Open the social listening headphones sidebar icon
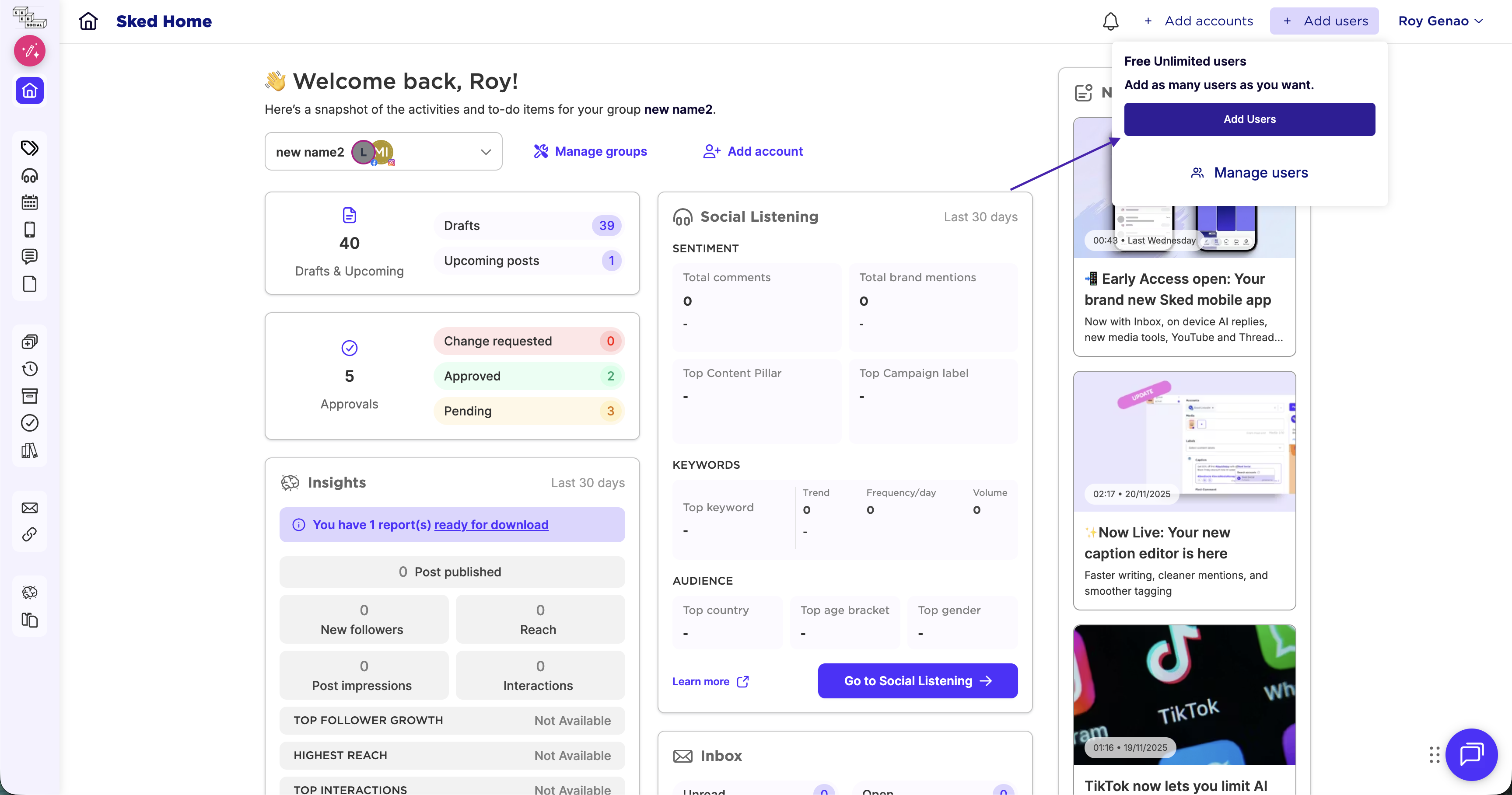The height and width of the screenshot is (795, 1512). click(x=29, y=175)
